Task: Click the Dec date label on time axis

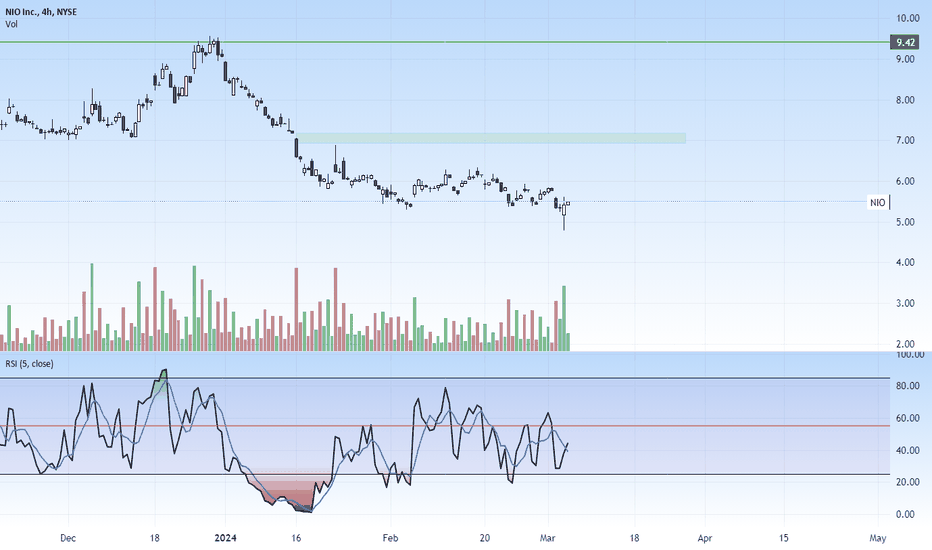Action: pos(68,538)
